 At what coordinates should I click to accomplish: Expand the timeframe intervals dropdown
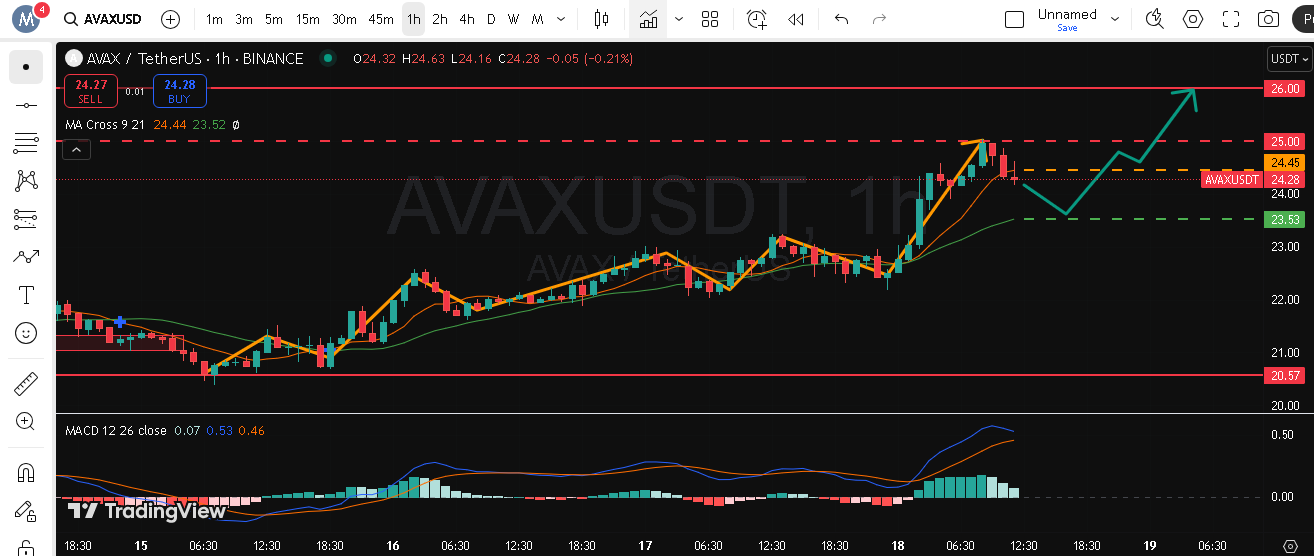click(x=561, y=19)
